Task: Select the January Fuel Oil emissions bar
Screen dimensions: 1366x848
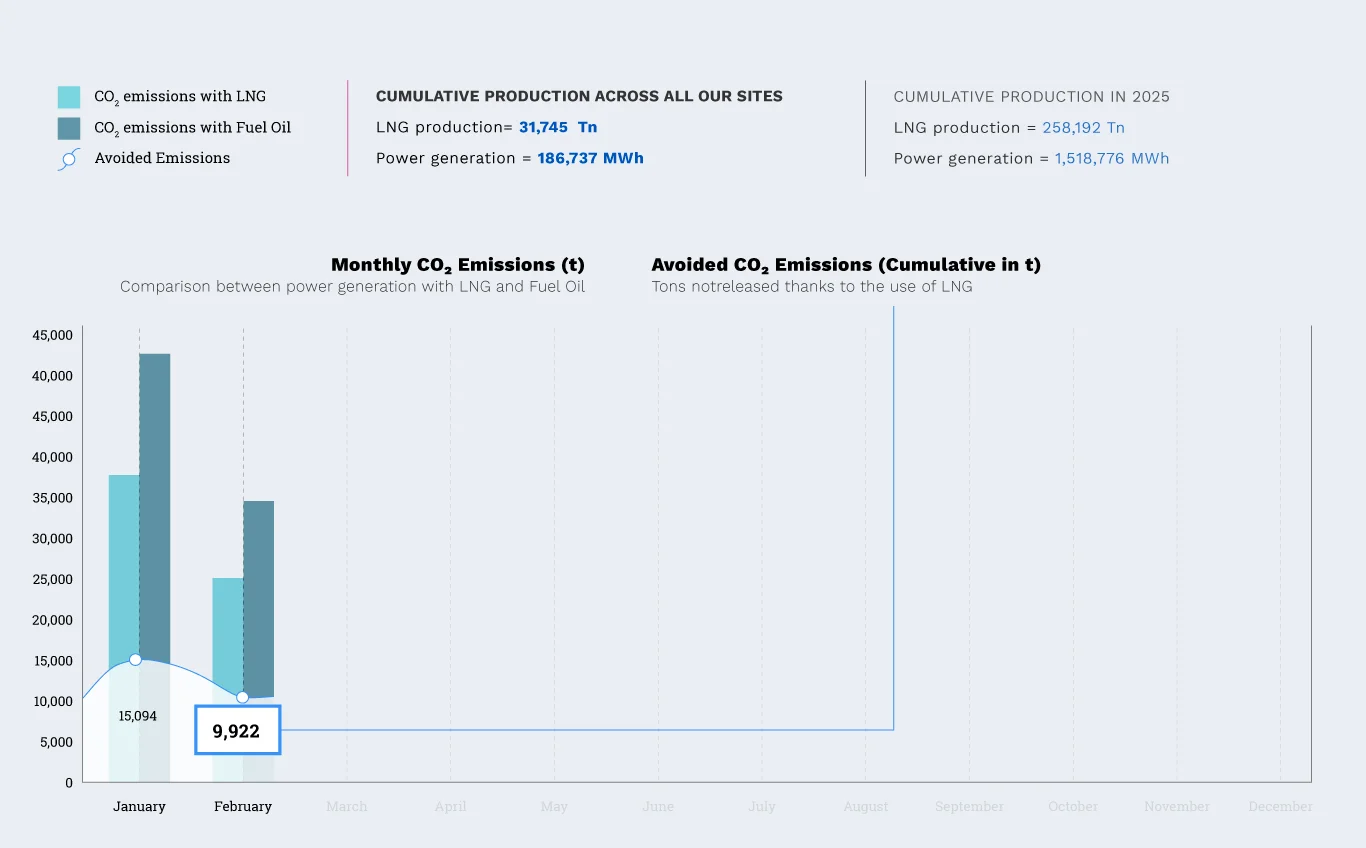Action: (155, 500)
